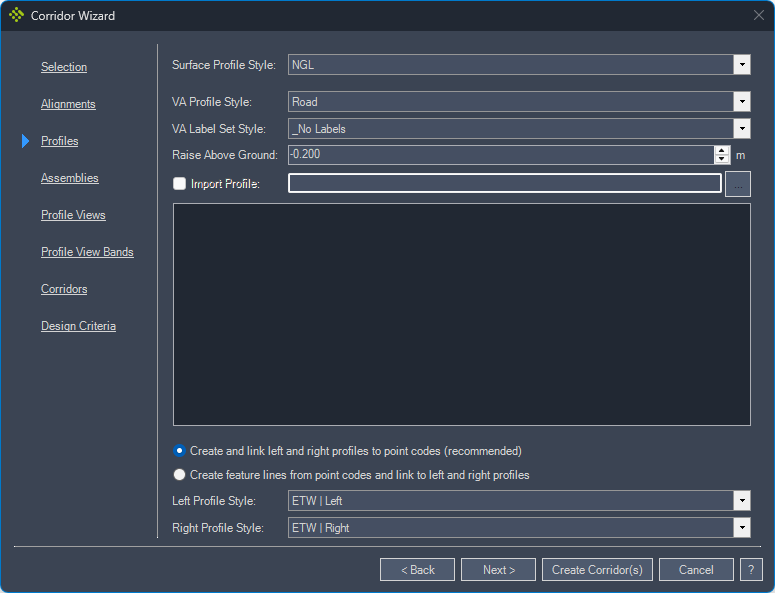Click the Import Profile path field
The width and height of the screenshot is (775, 593).
pyautogui.click(x=505, y=183)
